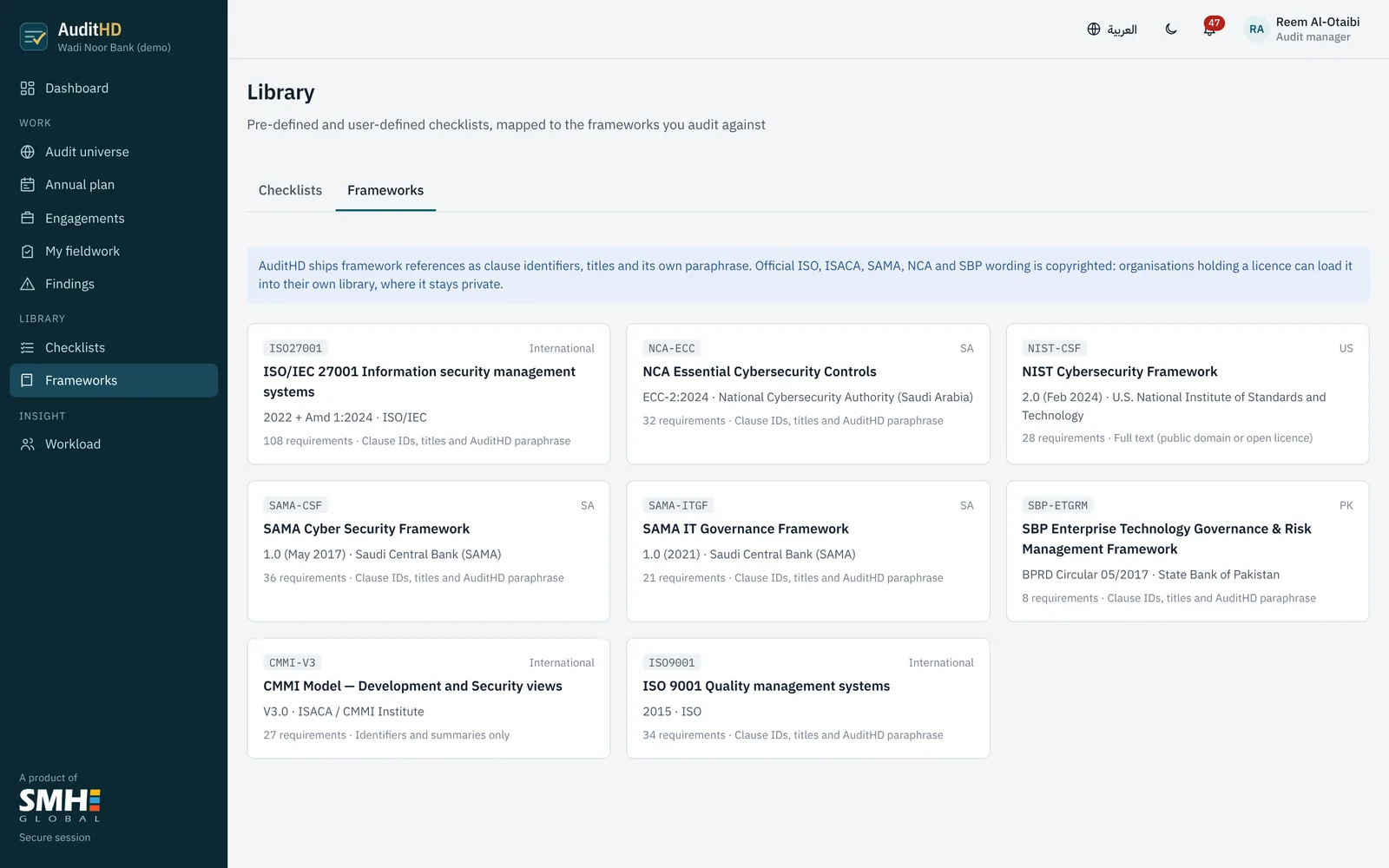
Task: Open NCA Essential Cybersecurity Controls framework
Action: 760,372
